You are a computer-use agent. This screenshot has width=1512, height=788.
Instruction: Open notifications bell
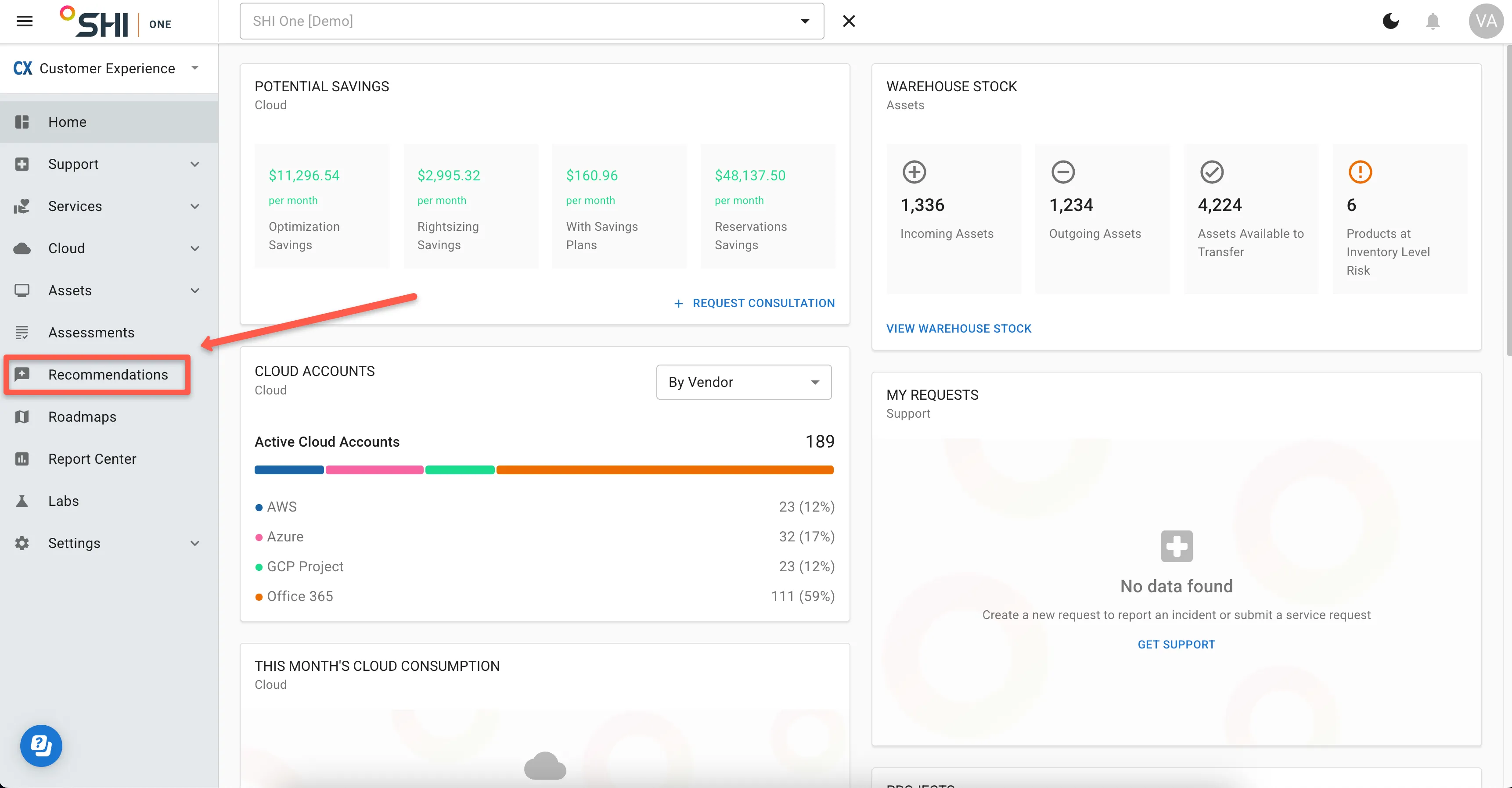click(1433, 21)
